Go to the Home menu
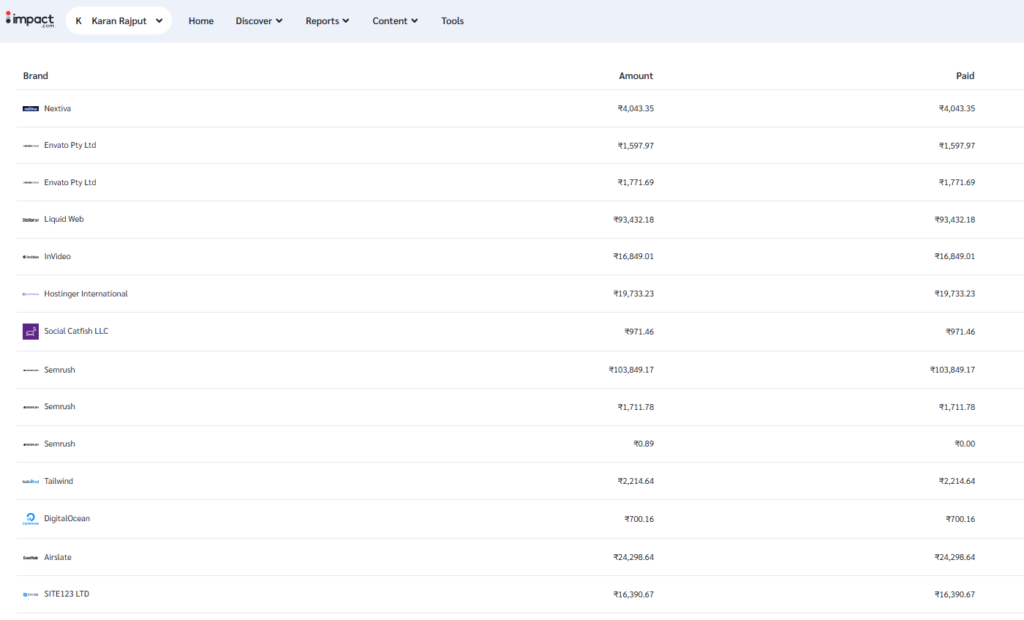1024x620 pixels. click(x=201, y=21)
